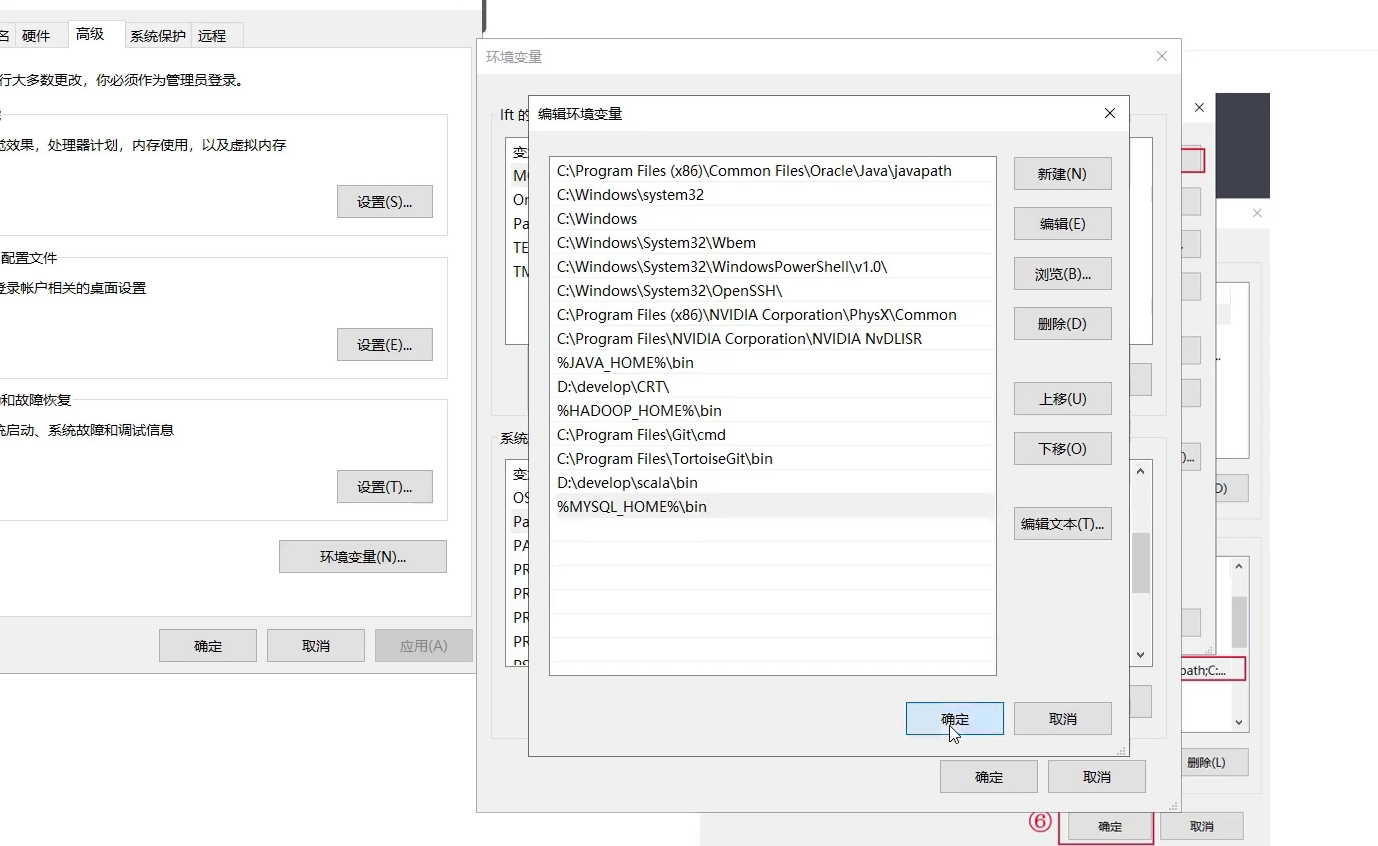Select the D:\develop\scala\bin entry
The height and width of the screenshot is (846, 1378).
pos(773,482)
